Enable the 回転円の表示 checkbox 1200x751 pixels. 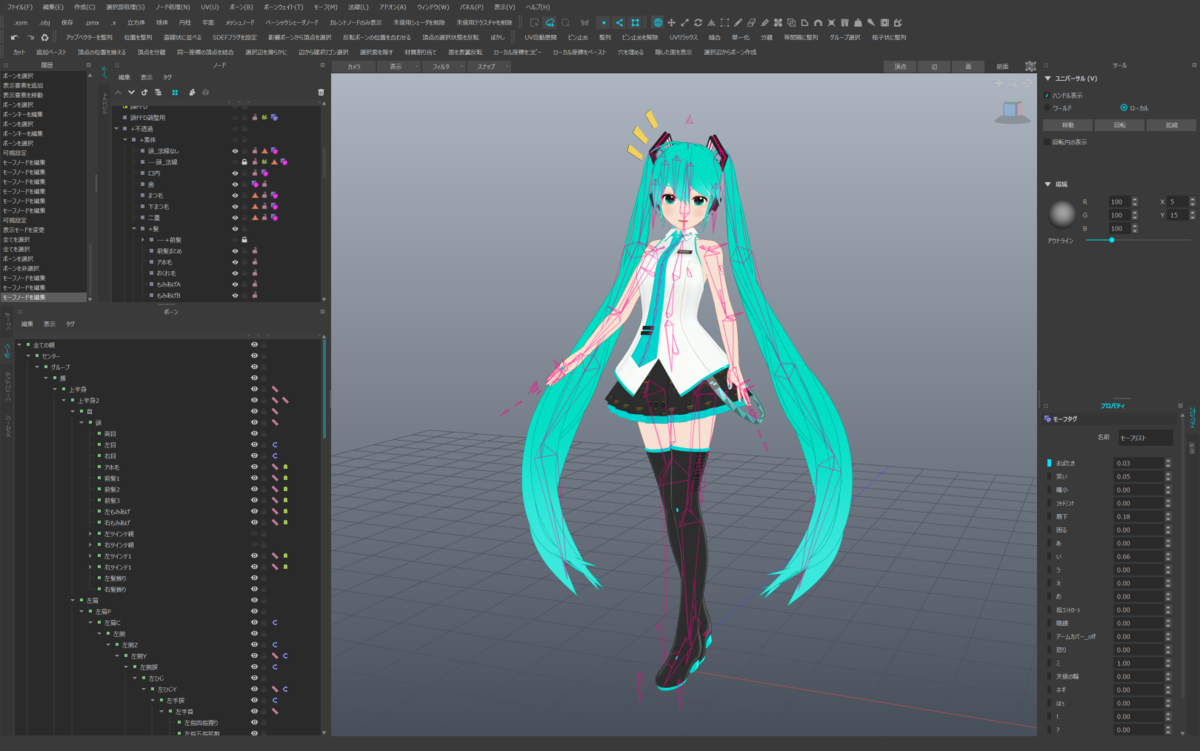pos(1047,142)
